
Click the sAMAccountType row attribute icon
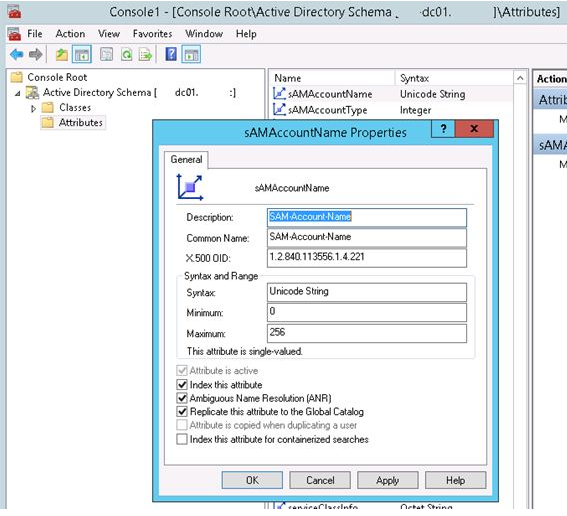tap(279, 110)
